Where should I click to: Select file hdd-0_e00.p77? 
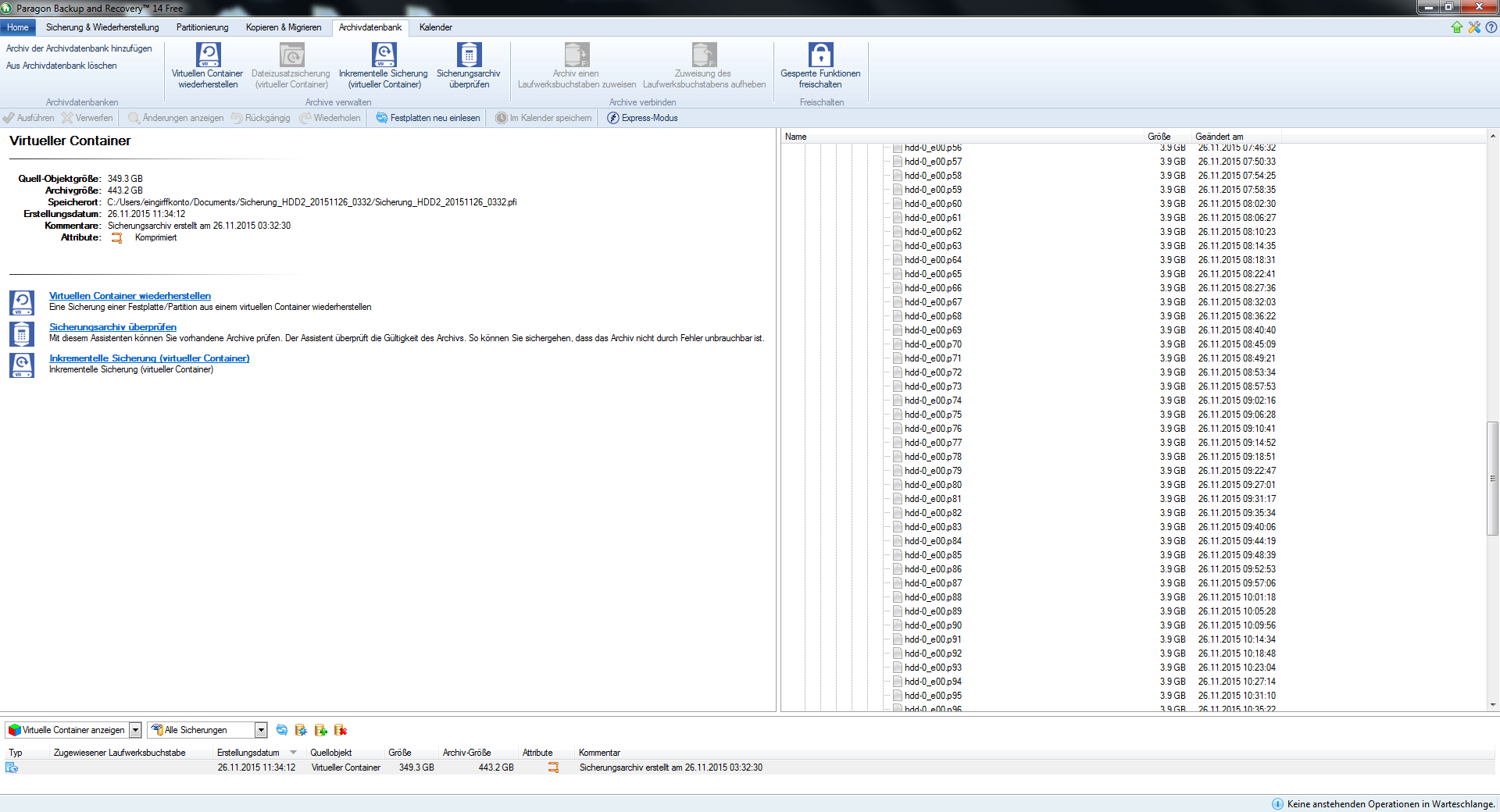(x=933, y=443)
